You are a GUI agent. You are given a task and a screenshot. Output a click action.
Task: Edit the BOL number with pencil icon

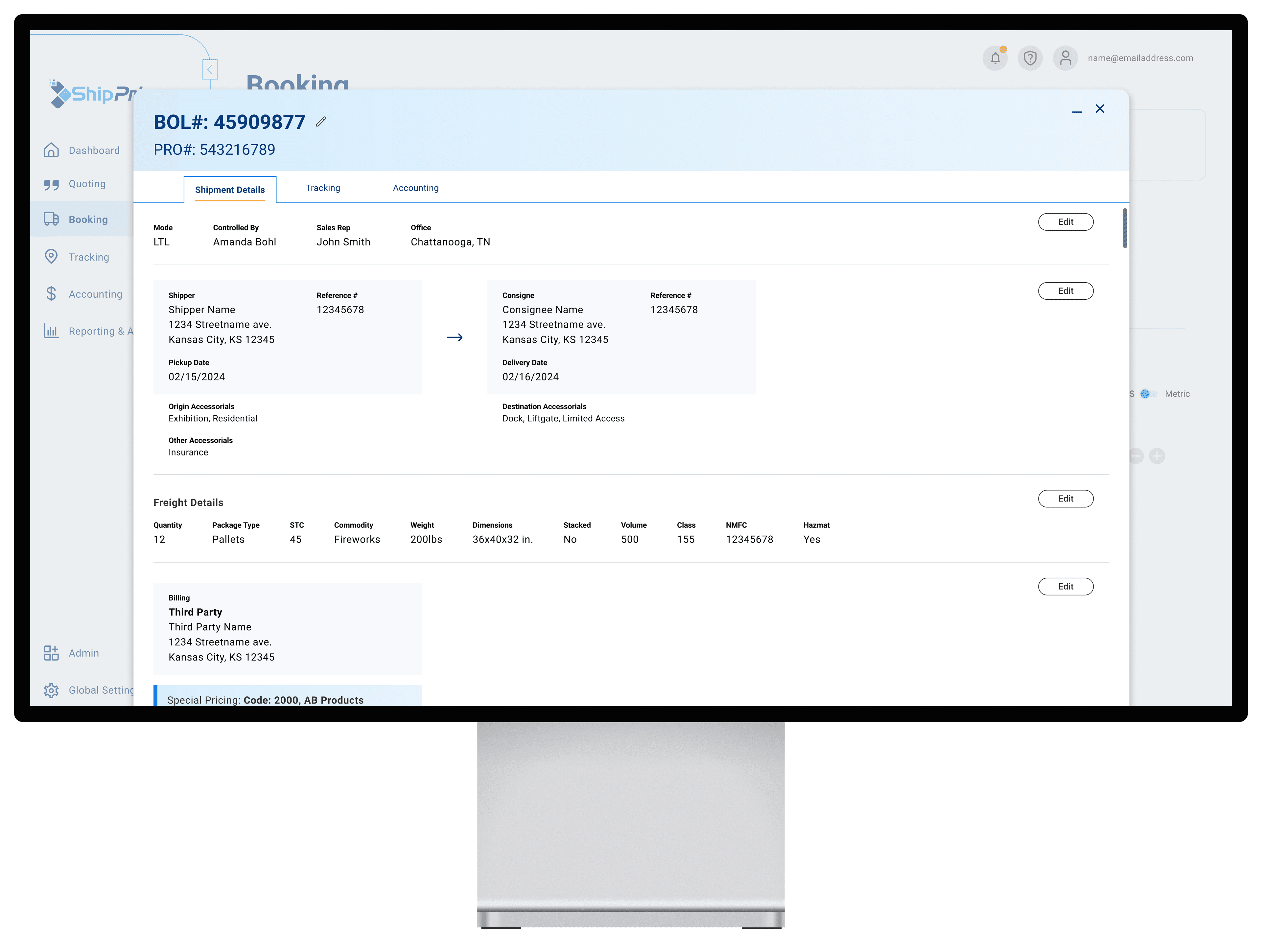tap(321, 122)
